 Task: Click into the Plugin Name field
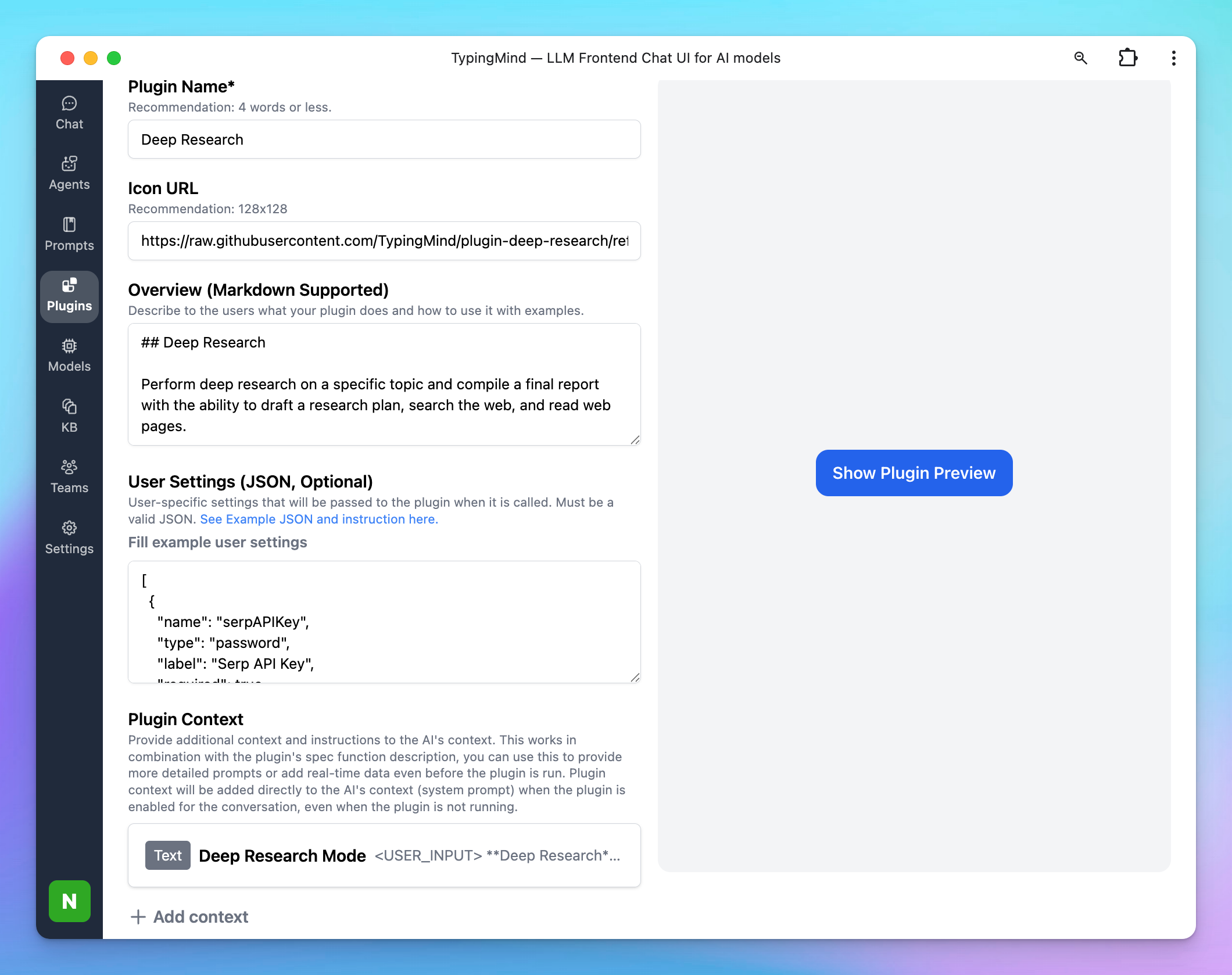pos(384,139)
